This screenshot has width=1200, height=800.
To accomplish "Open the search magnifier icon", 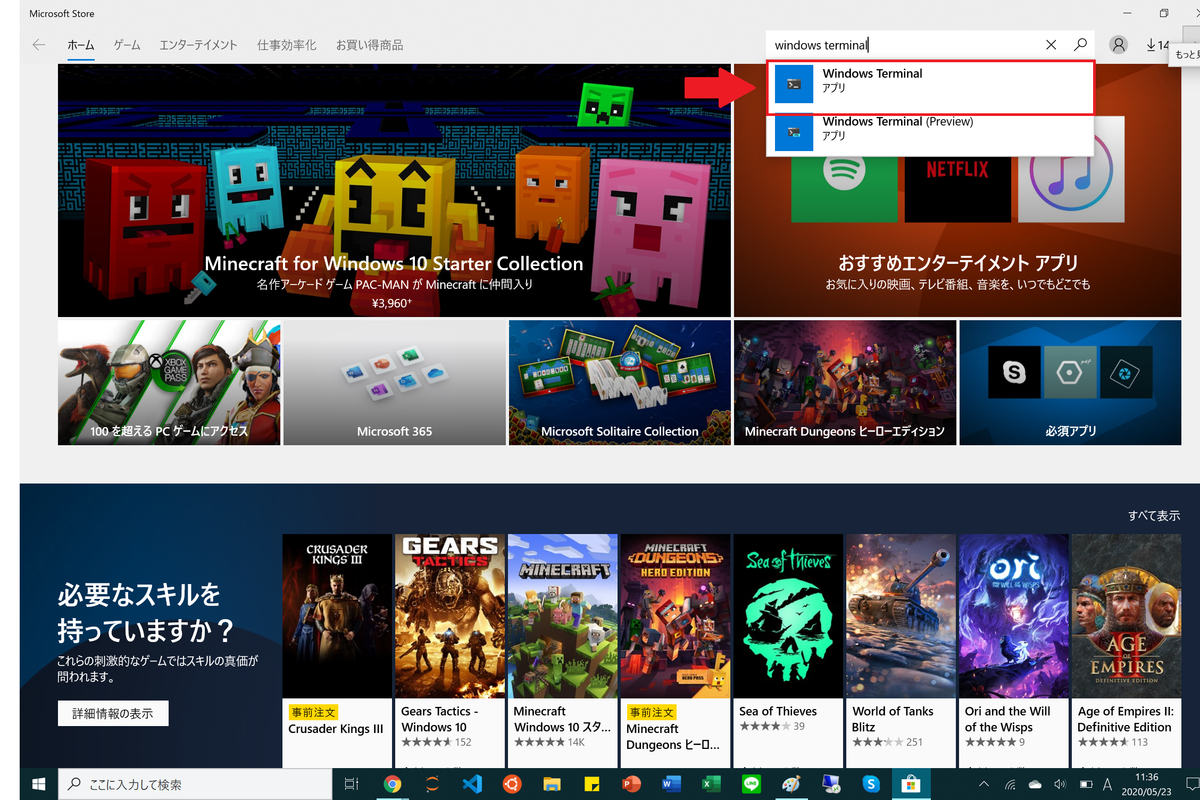I will (x=1080, y=44).
